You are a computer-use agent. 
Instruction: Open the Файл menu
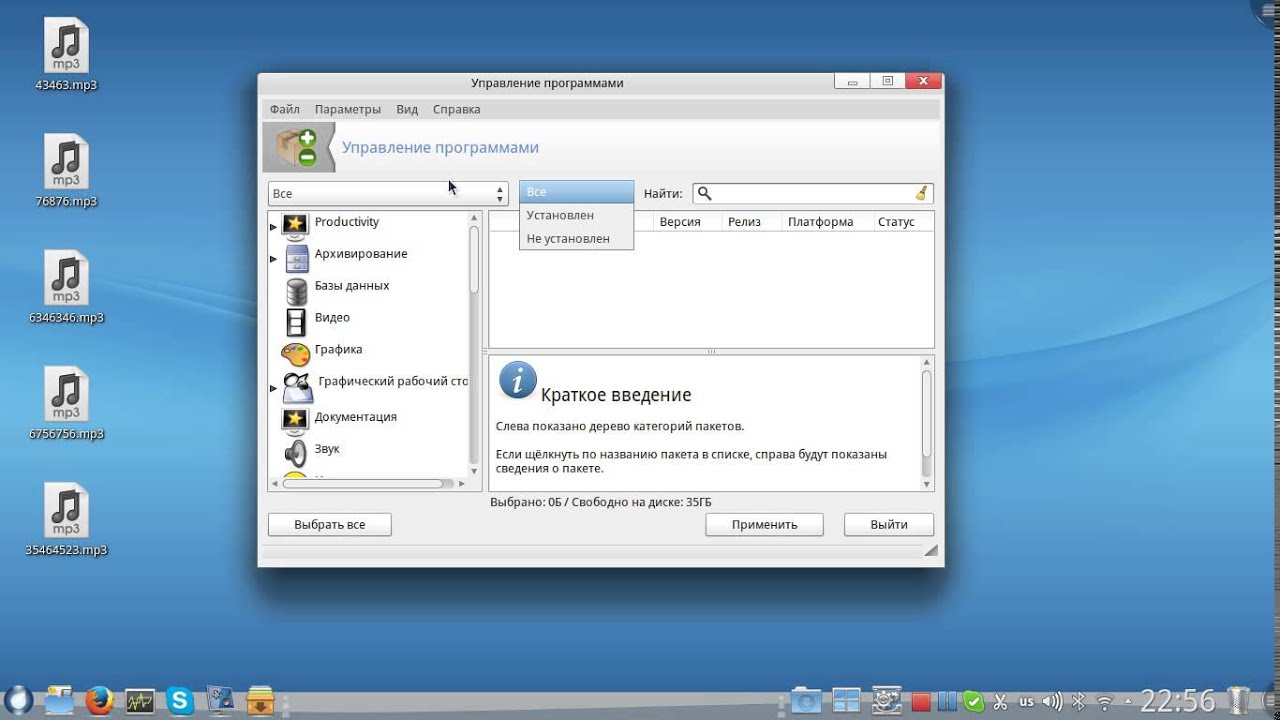click(284, 109)
